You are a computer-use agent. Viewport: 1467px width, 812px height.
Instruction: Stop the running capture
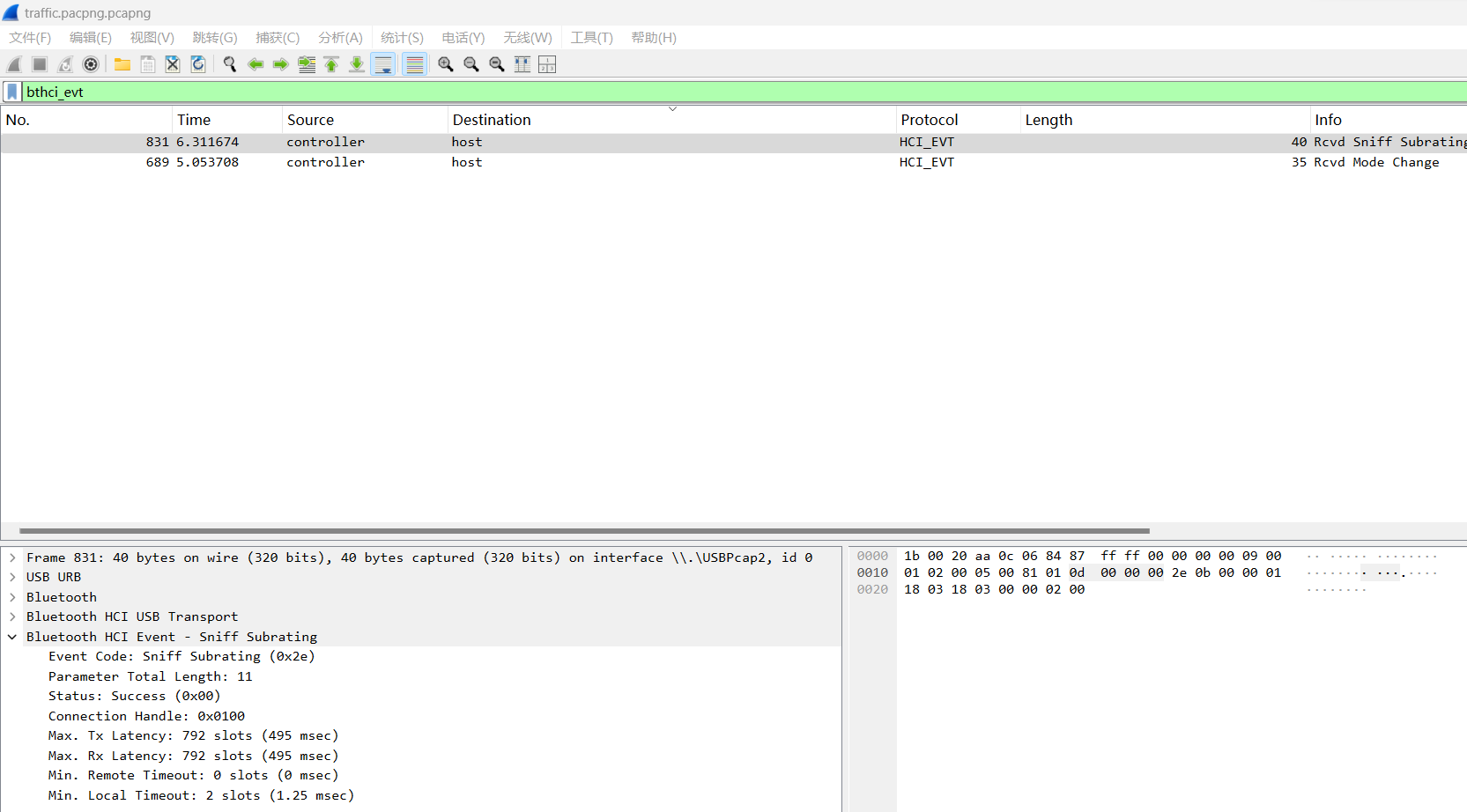40,64
